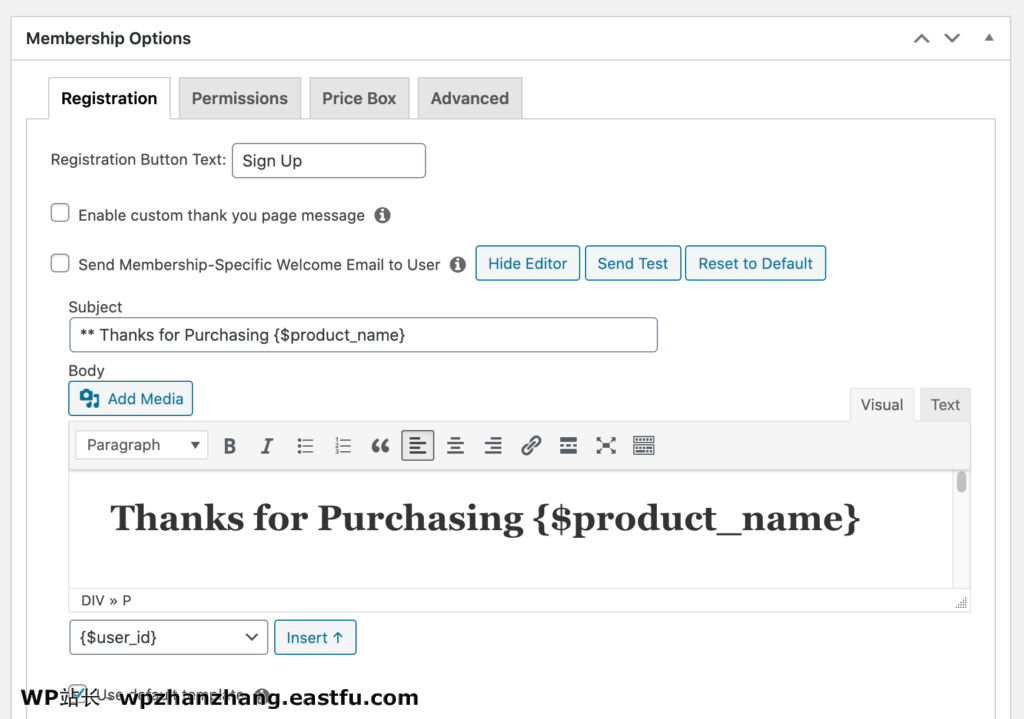Viewport: 1024px width, 719px height.
Task: Enter fullscreen editor mode
Action: (x=606, y=446)
